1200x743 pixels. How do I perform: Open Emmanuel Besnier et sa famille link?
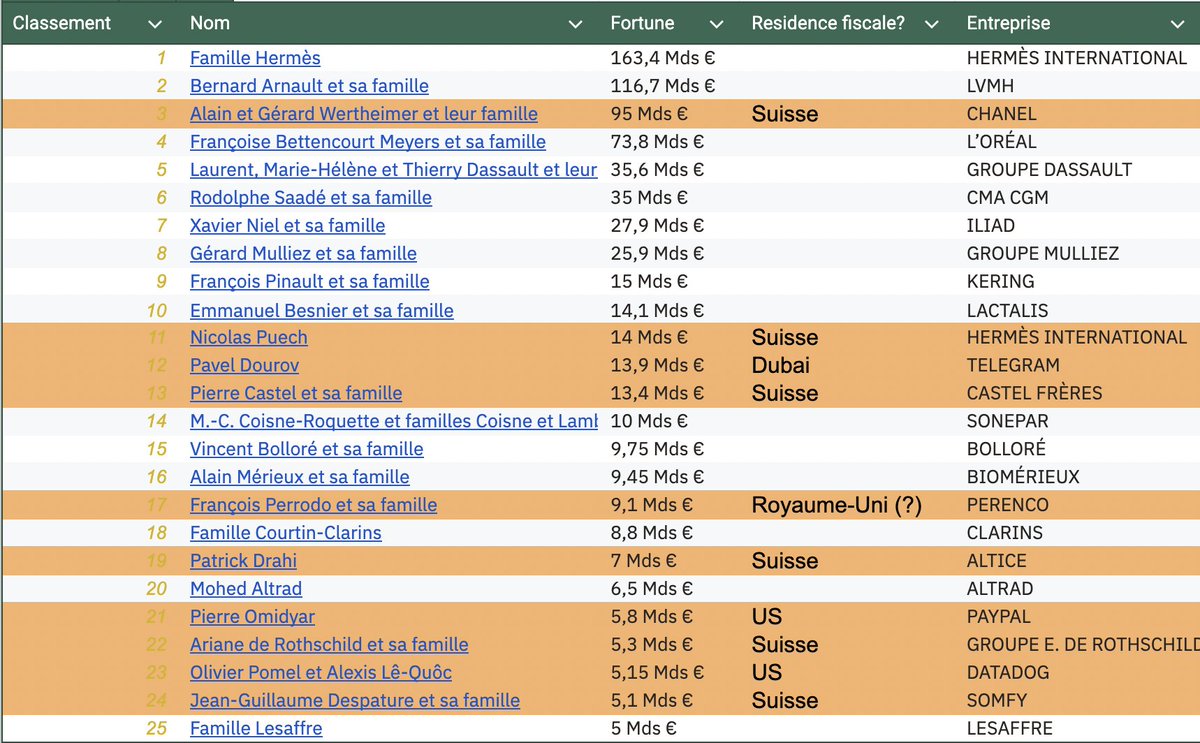click(322, 310)
